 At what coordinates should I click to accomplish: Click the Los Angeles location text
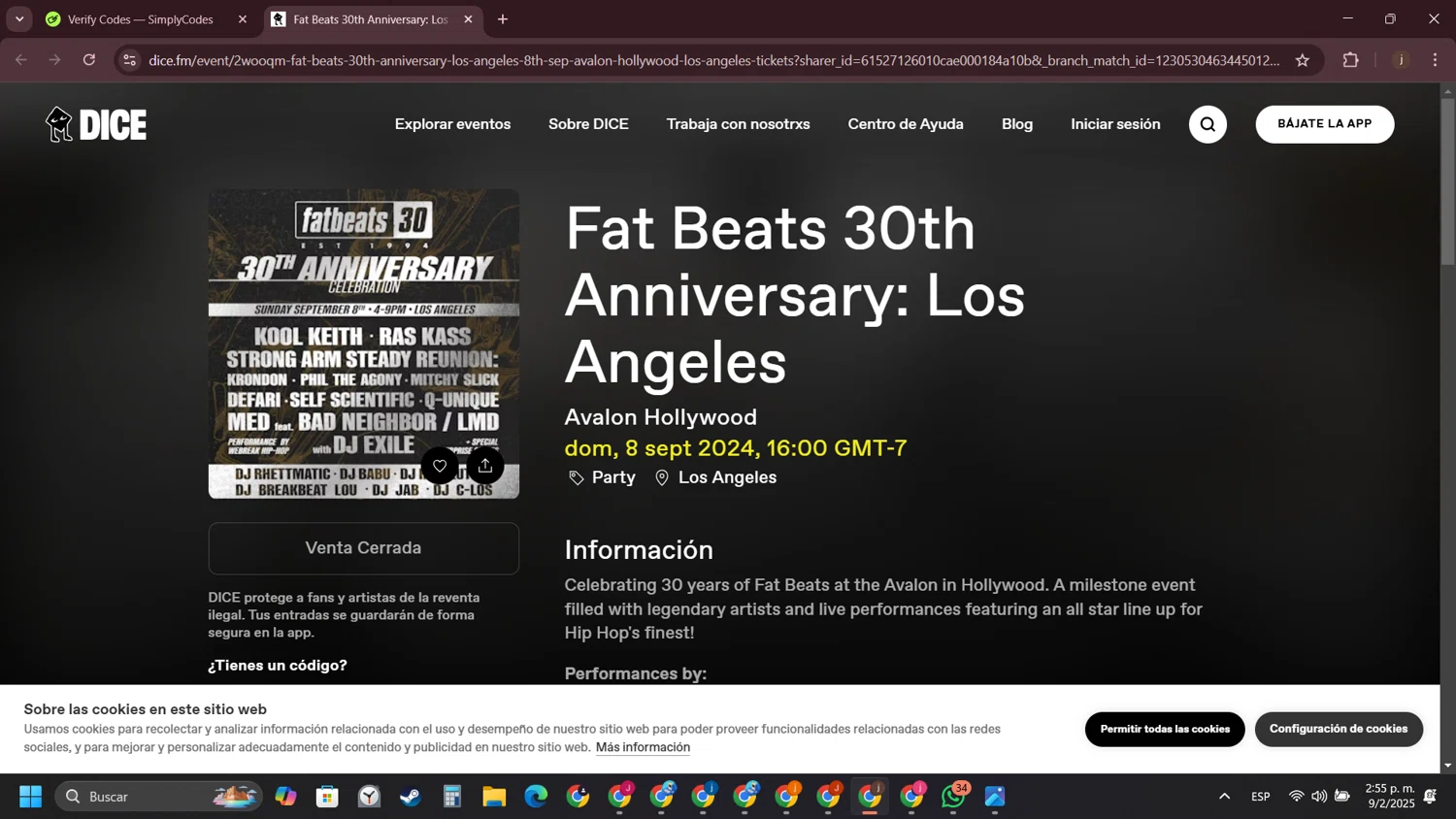pyautogui.click(x=727, y=477)
